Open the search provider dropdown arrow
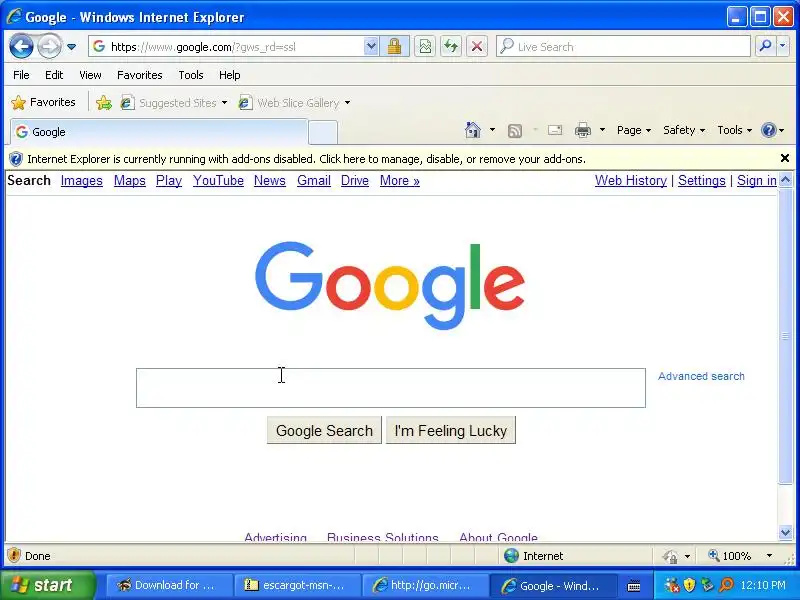The image size is (800, 600). [783, 46]
